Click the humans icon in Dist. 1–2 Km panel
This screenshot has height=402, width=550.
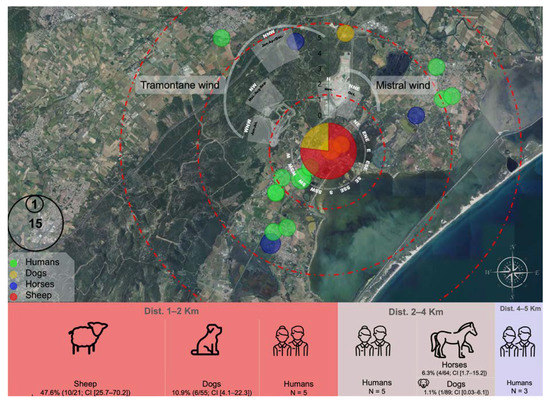tap(291, 341)
